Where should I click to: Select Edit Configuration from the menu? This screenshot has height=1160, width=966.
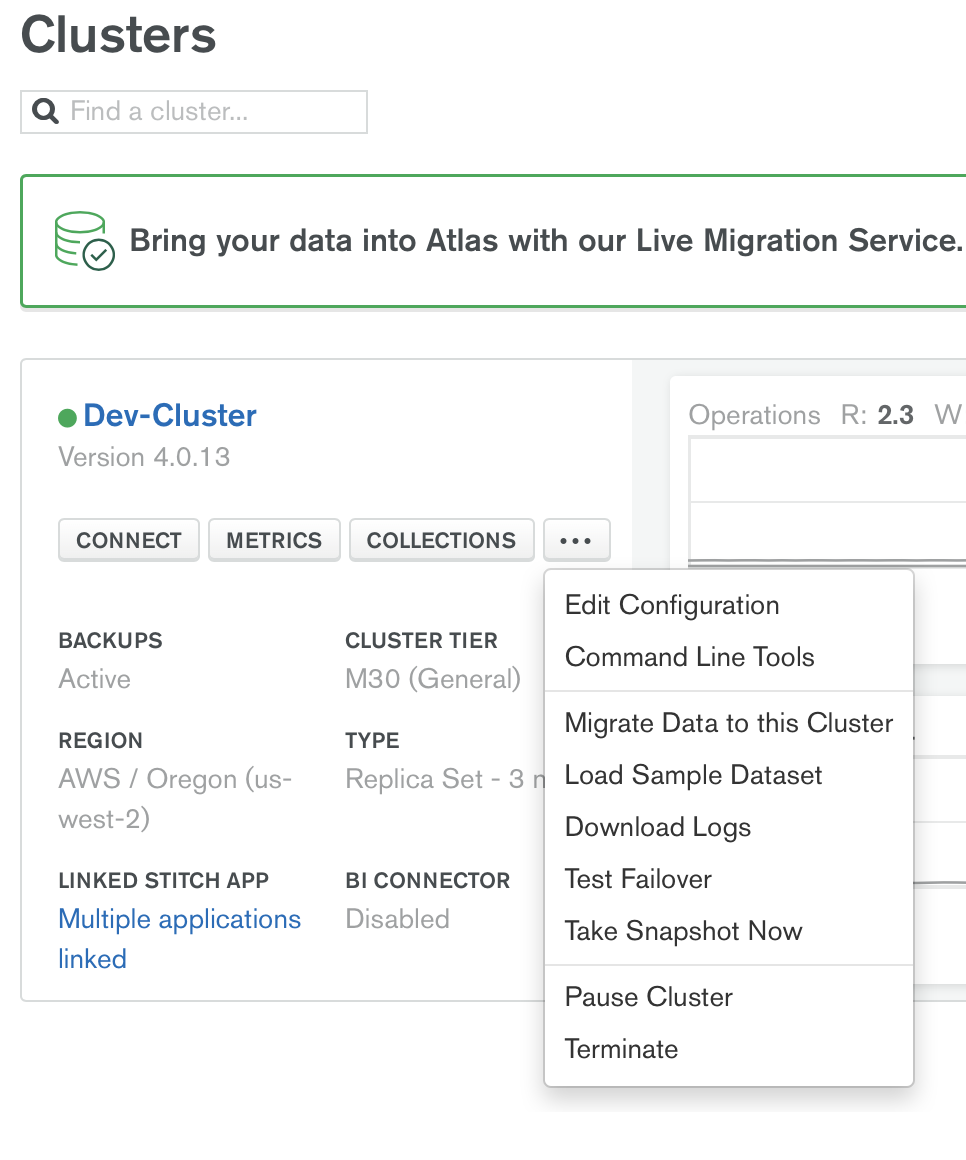(671, 605)
